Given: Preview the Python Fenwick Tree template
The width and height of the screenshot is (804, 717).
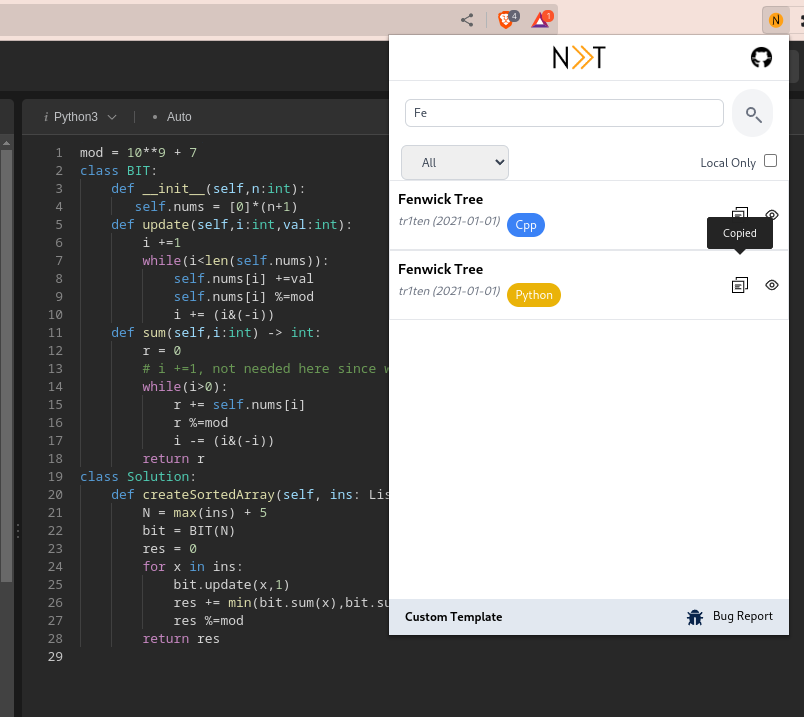Looking at the screenshot, I should (772, 285).
